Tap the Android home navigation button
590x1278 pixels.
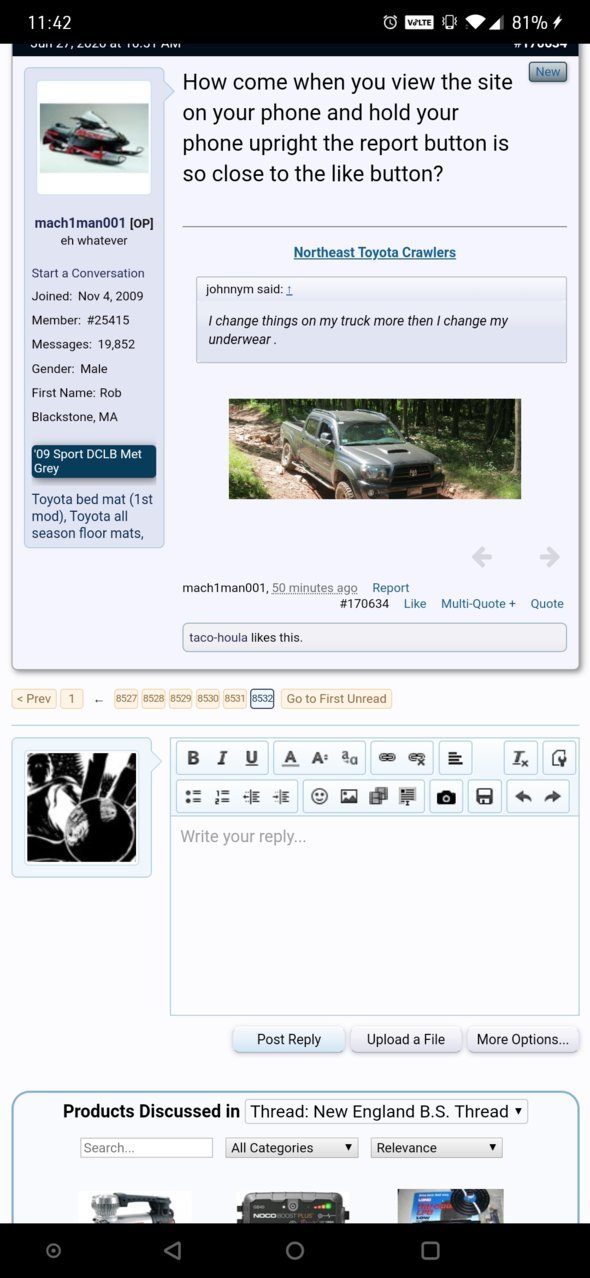coord(295,1251)
